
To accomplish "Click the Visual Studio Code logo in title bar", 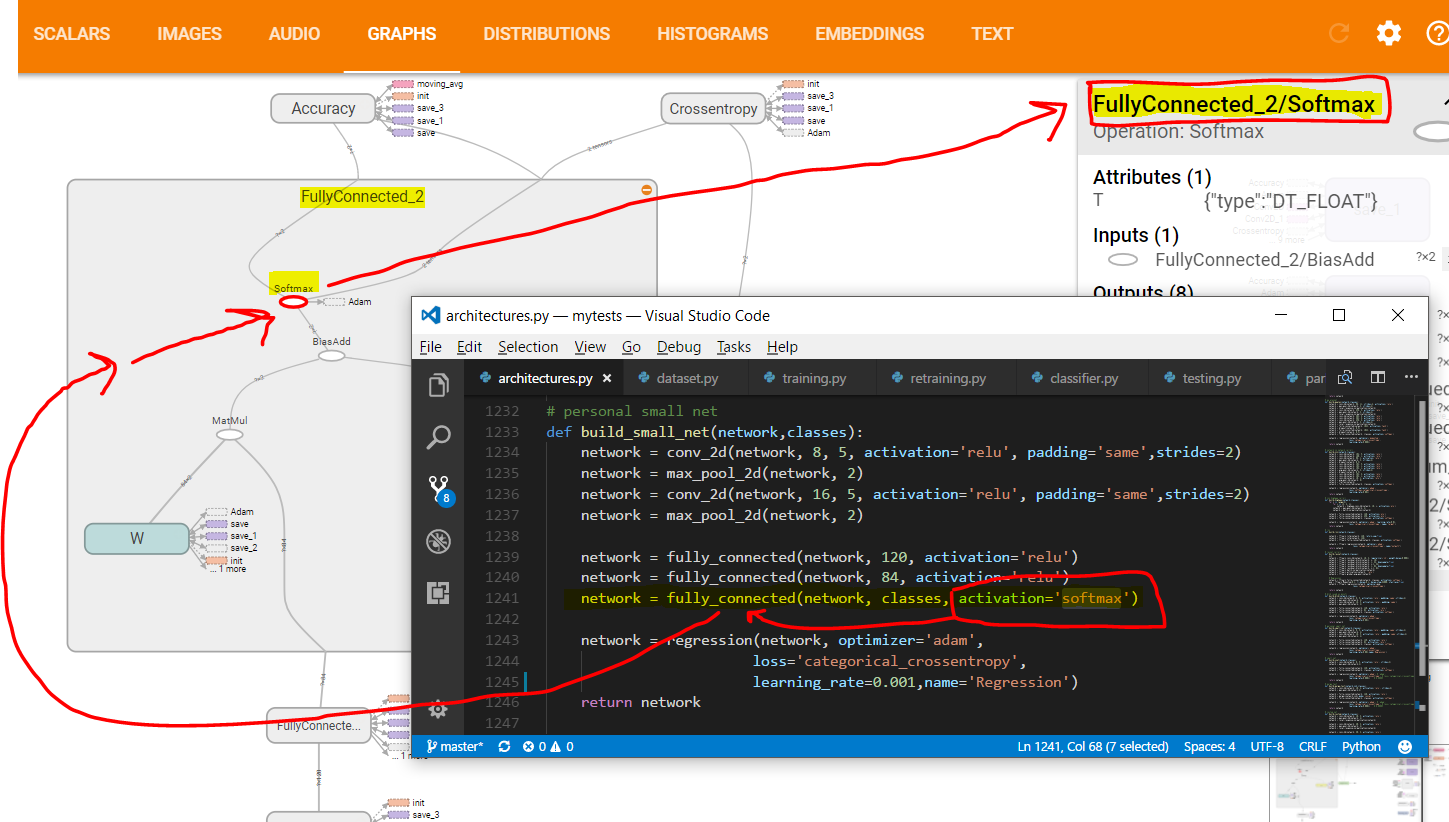I will 431,315.
